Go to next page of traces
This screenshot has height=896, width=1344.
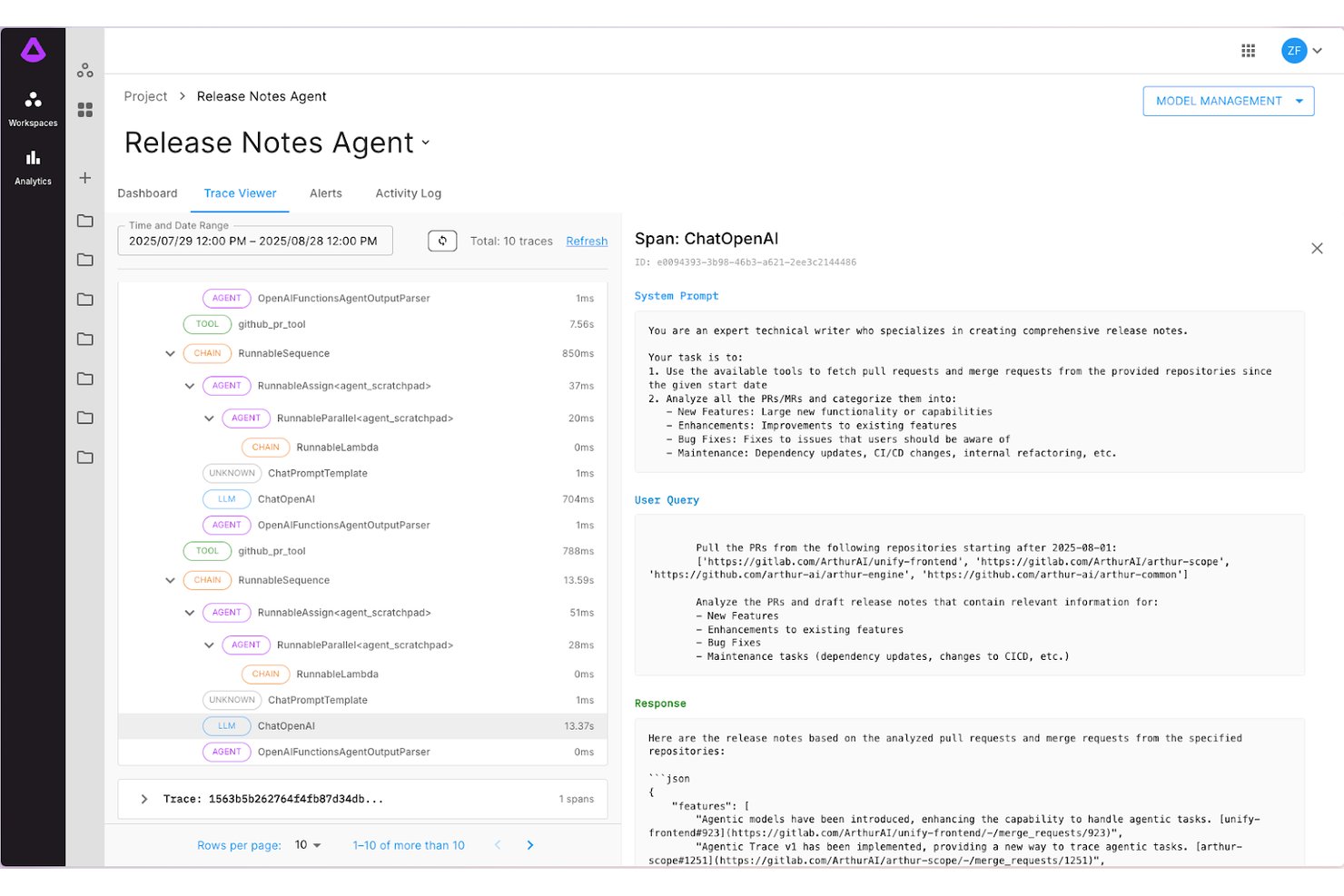pos(530,845)
